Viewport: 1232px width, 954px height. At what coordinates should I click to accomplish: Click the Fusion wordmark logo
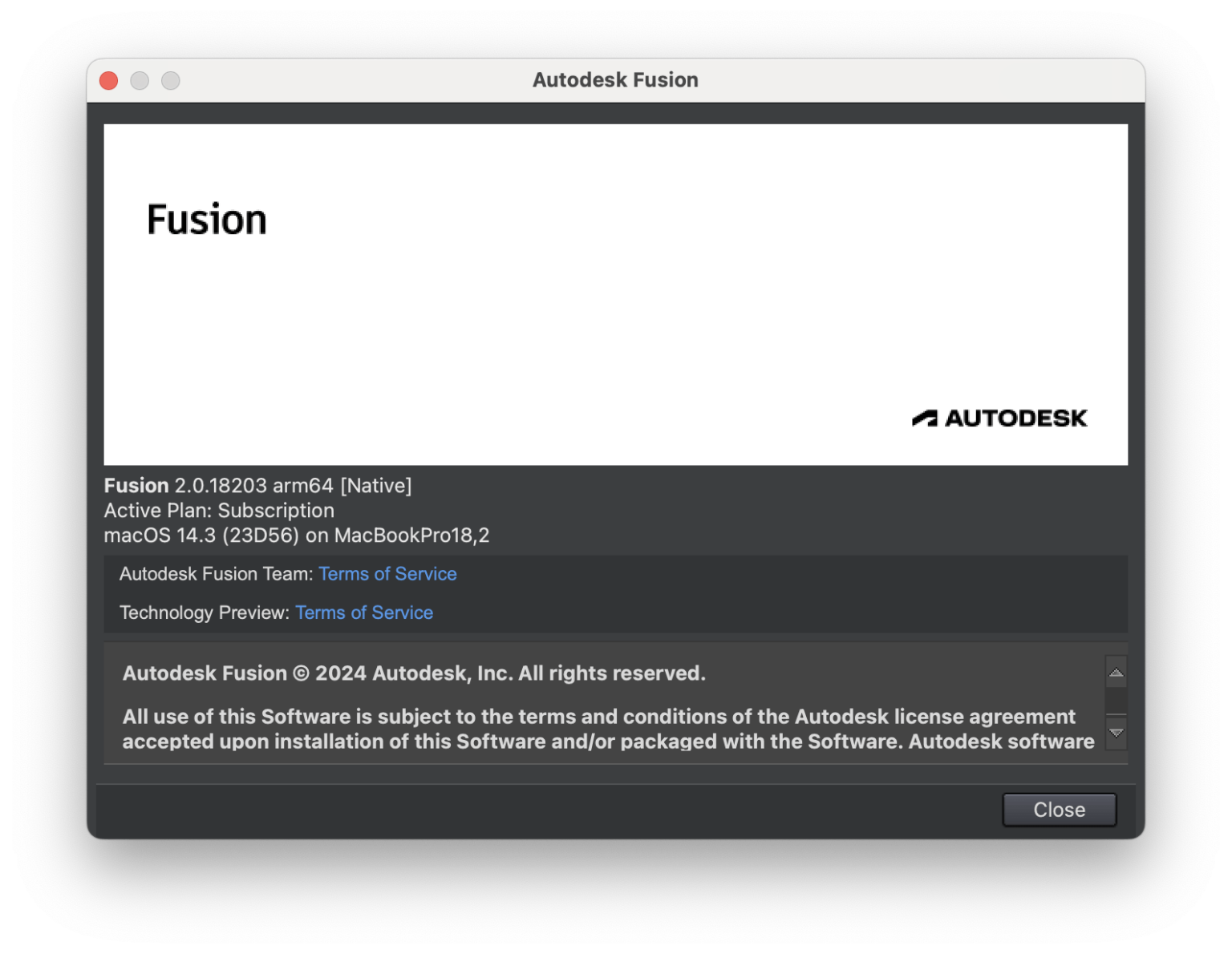point(206,219)
